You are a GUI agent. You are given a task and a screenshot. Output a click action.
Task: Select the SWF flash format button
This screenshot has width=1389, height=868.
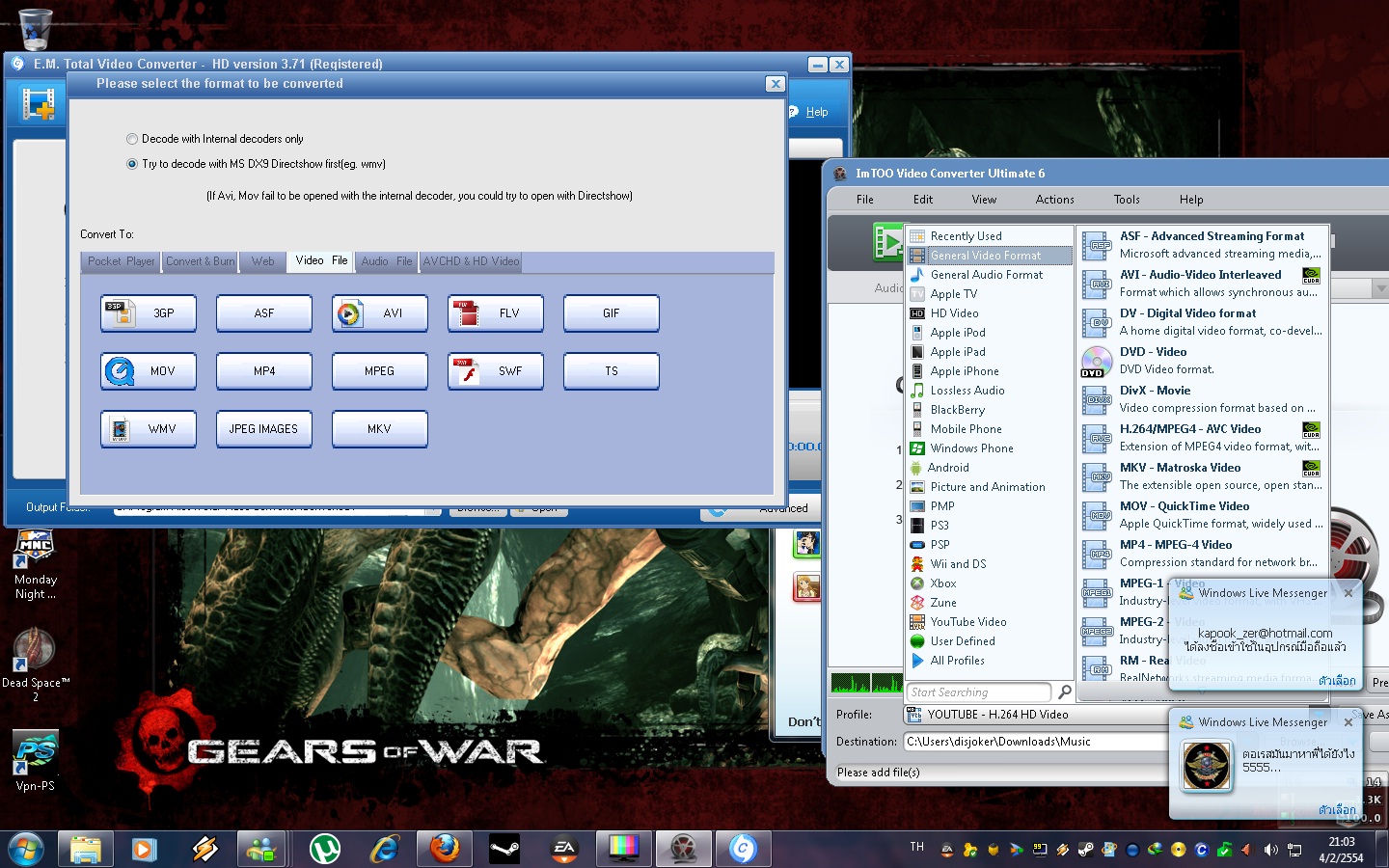click(496, 371)
